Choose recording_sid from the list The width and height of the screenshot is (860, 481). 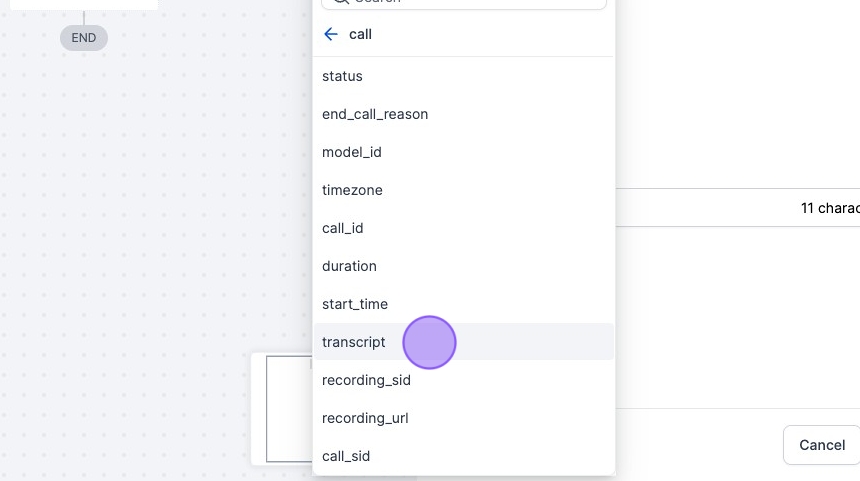coord(366,380)
